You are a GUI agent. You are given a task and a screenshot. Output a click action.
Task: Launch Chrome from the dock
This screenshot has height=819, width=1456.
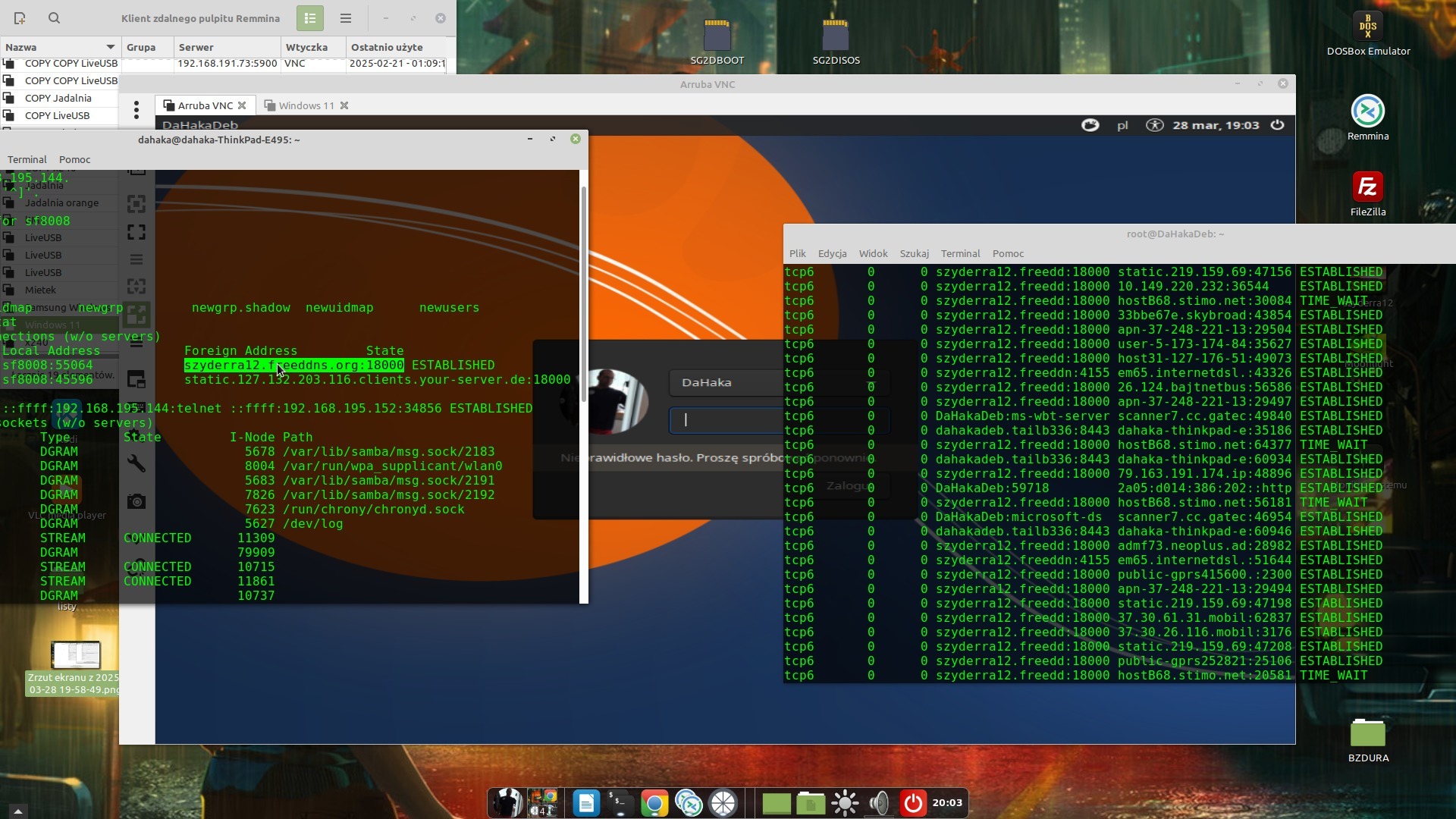[654, 803]
